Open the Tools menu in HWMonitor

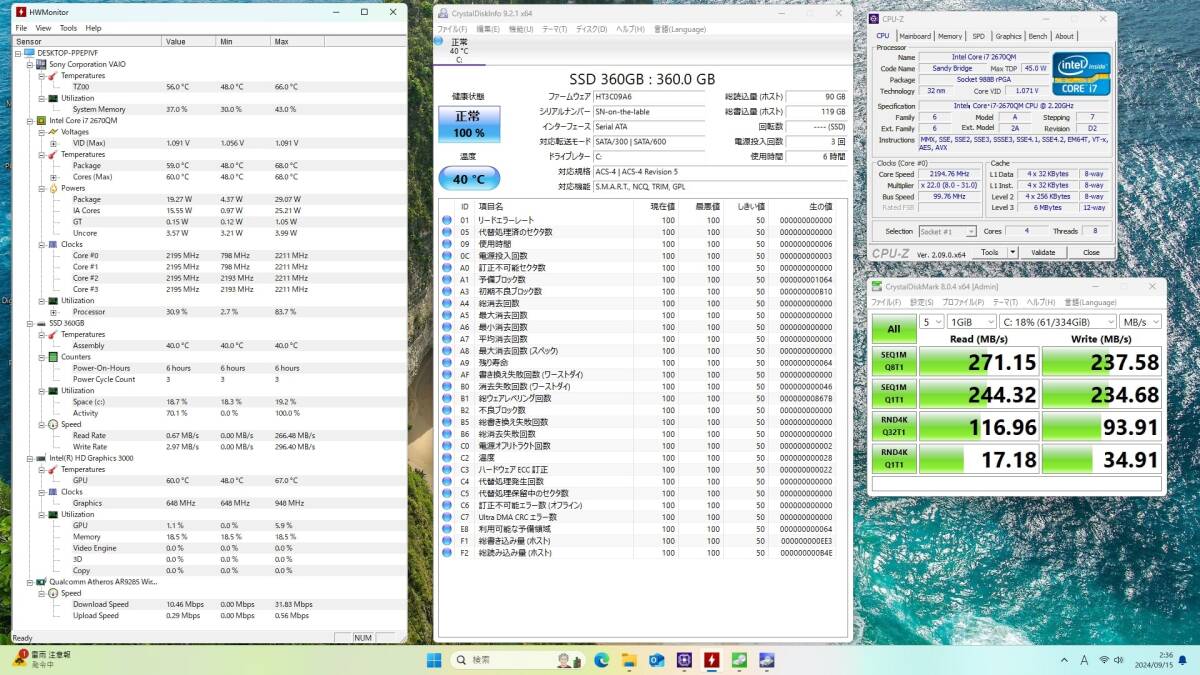pos(68,28)
